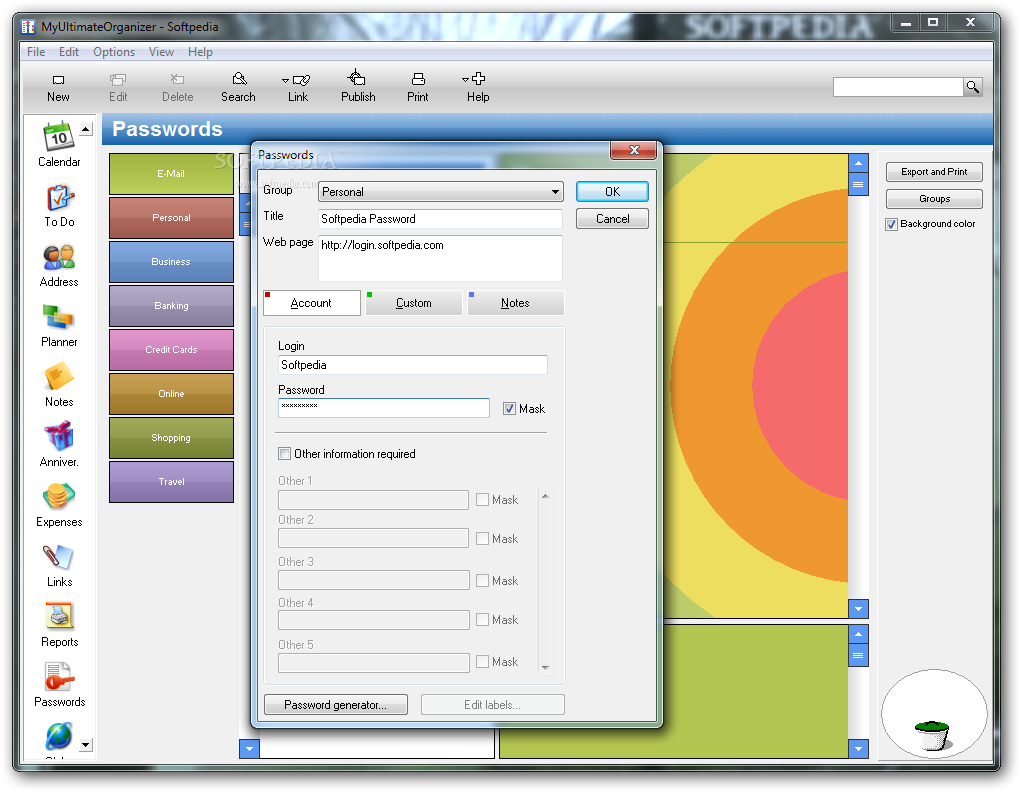Viewport: 1021px width, 792px height.
Task: Open the Reports module
Action: coord(59,625)
